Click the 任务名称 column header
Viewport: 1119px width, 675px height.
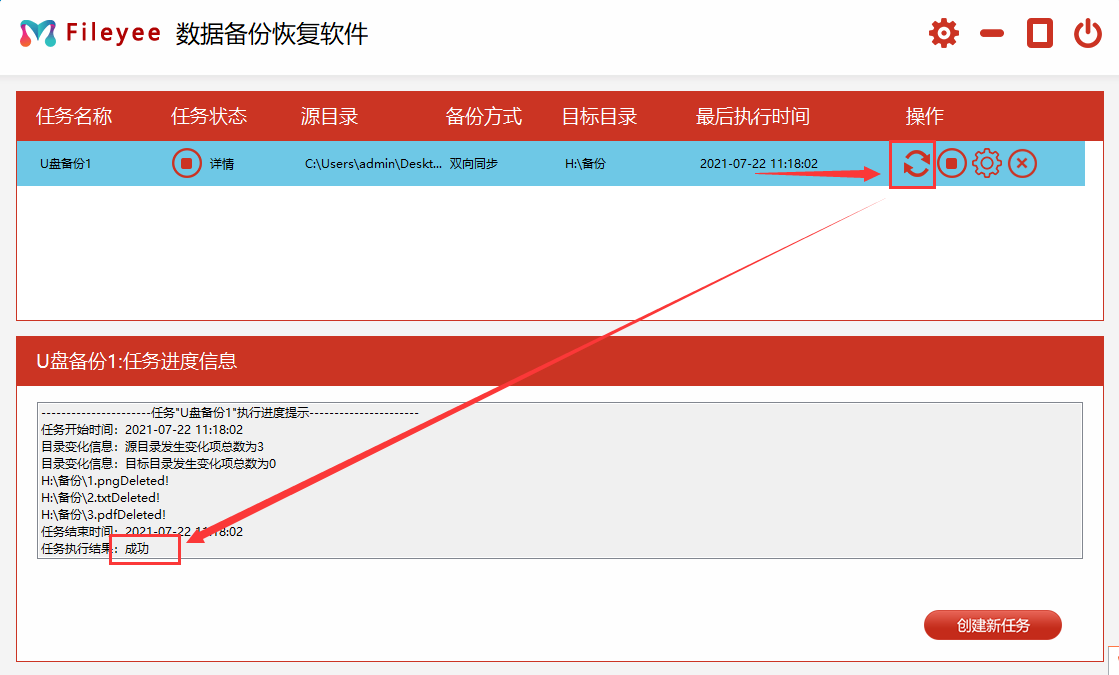74,116
